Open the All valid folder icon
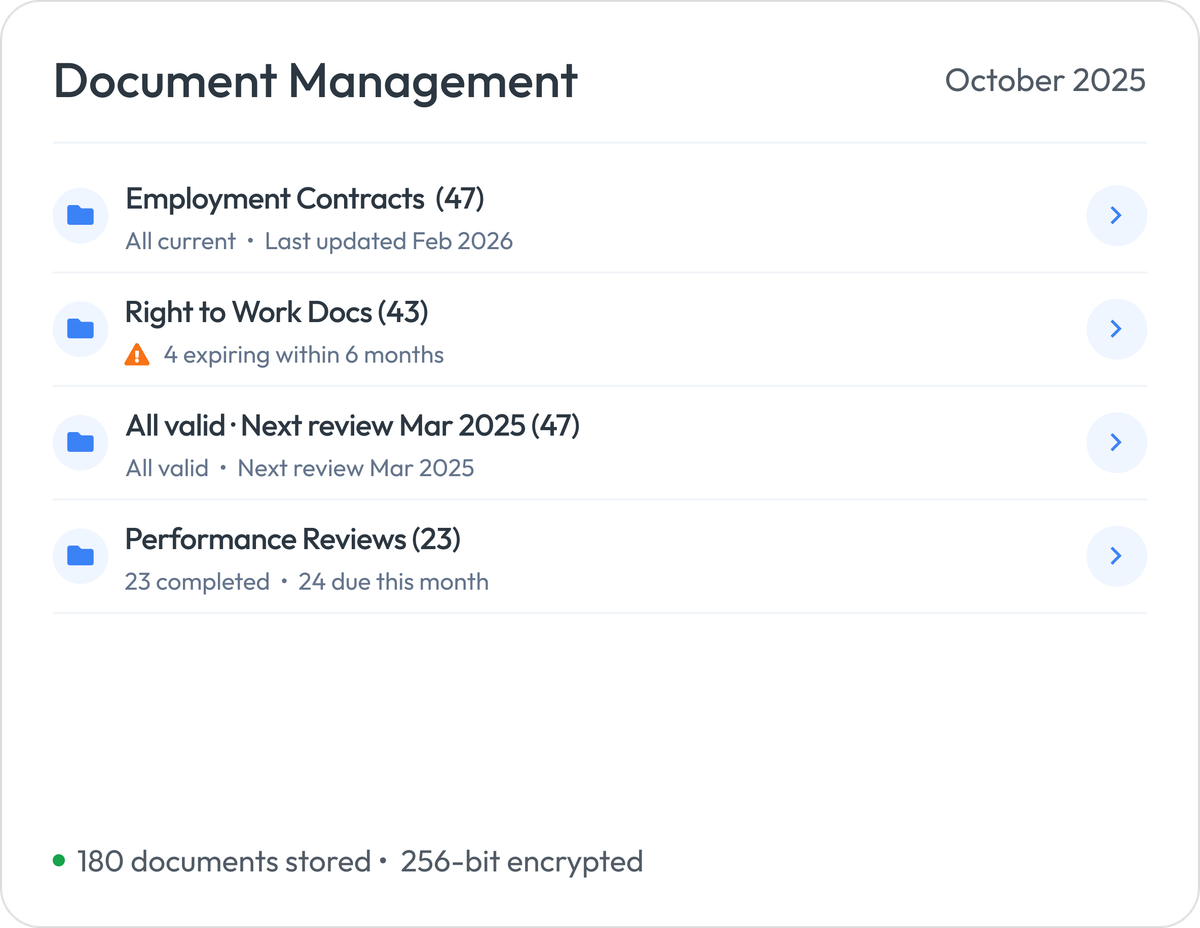This screenshot has height=928, width=1200. [80, 442]
